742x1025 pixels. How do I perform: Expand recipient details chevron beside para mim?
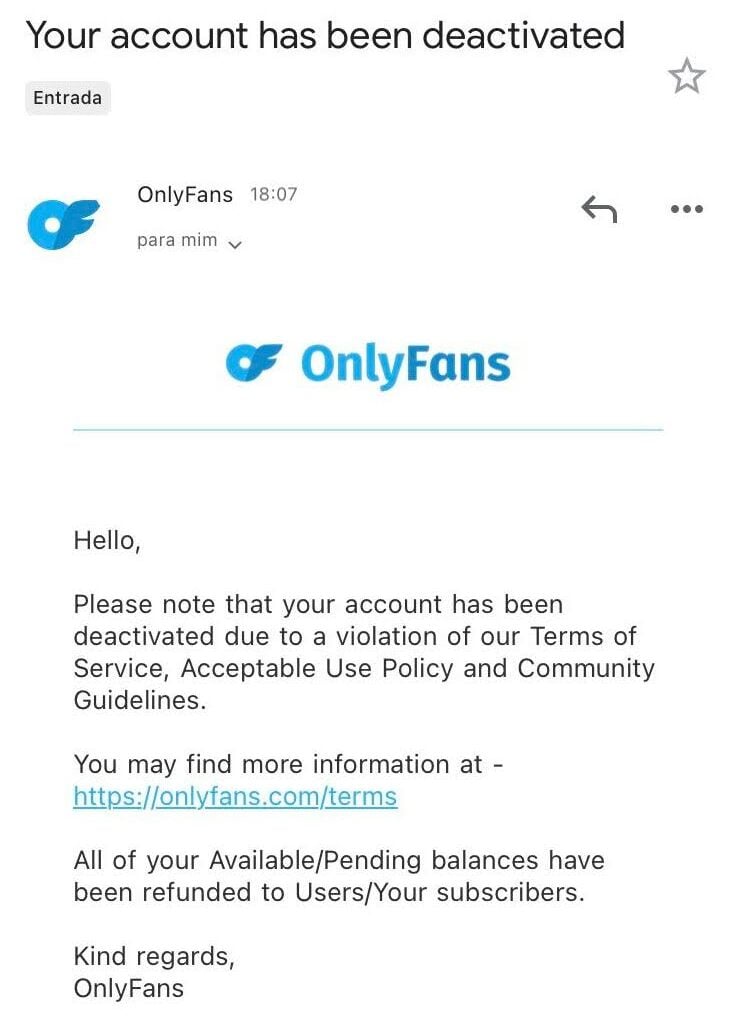236,243
